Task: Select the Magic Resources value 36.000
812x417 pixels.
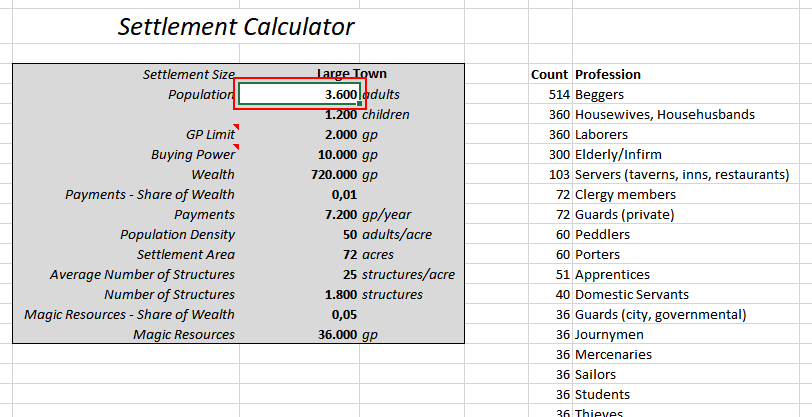Action: 300,335
